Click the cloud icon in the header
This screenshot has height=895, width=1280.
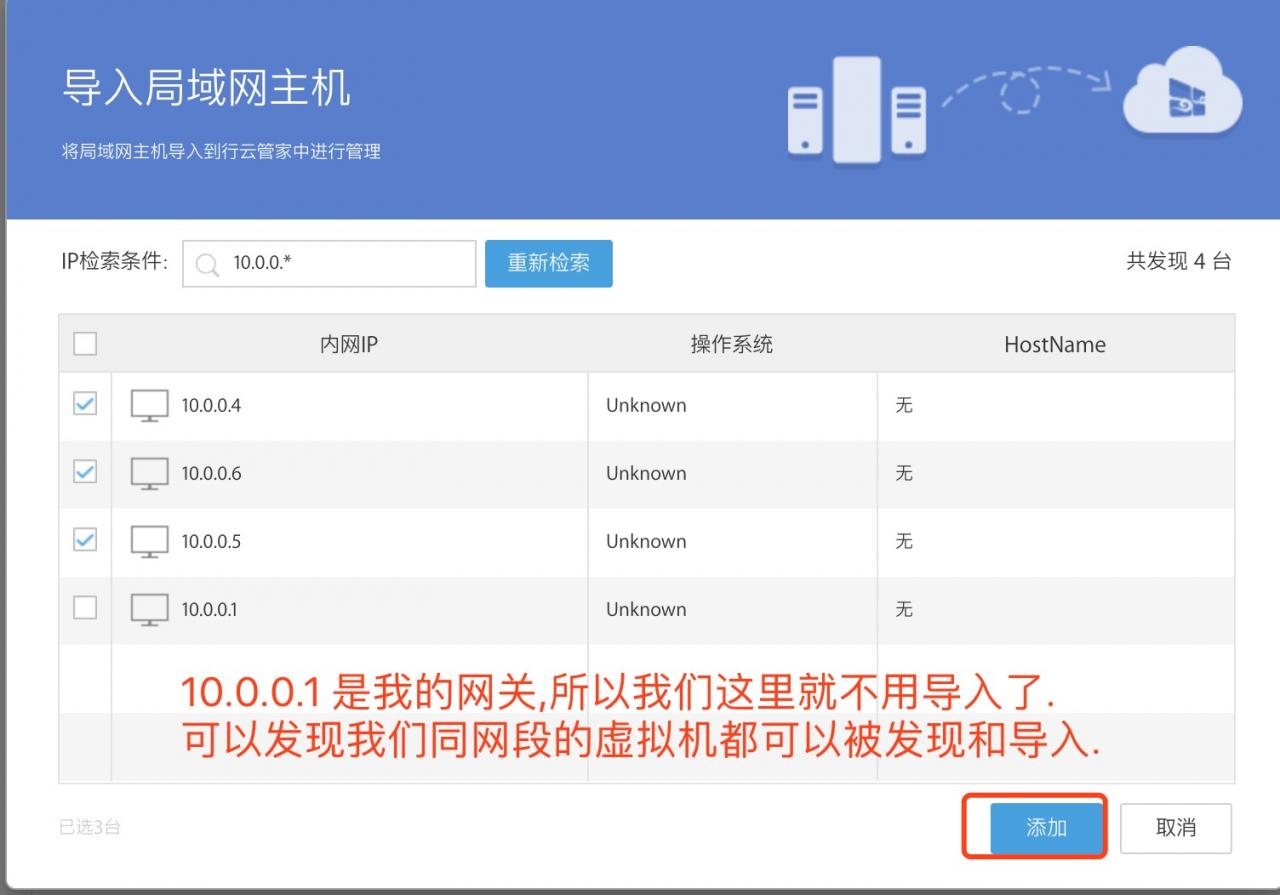point(1182,94)
